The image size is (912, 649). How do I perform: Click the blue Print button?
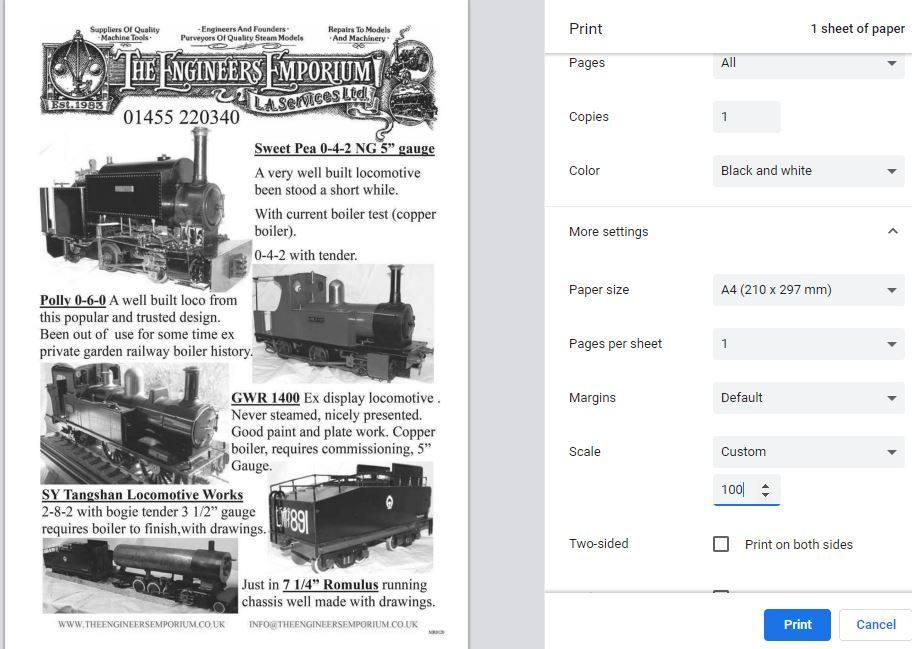tap(797, 625)
